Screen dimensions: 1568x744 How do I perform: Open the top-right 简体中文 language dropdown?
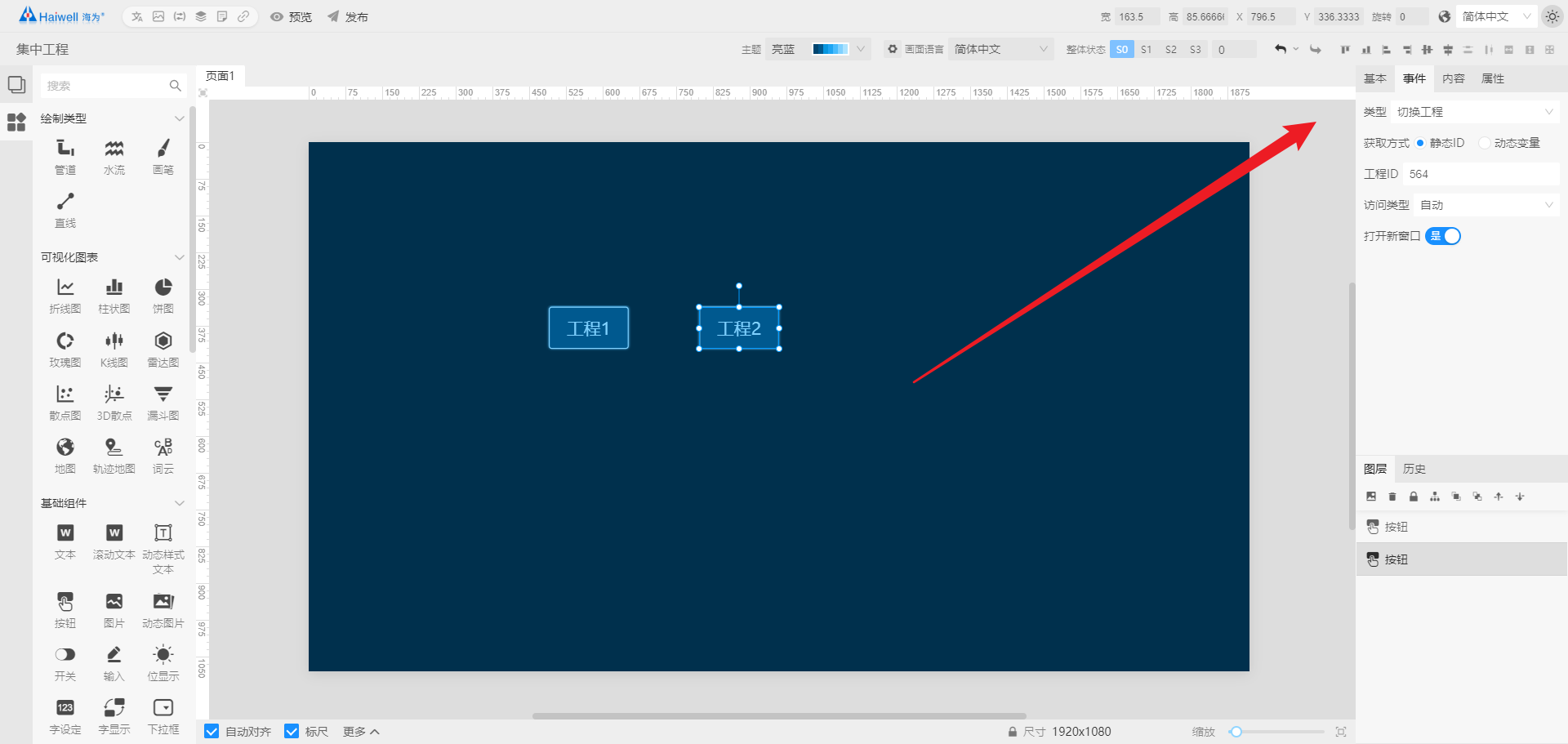pos(1496,16)
